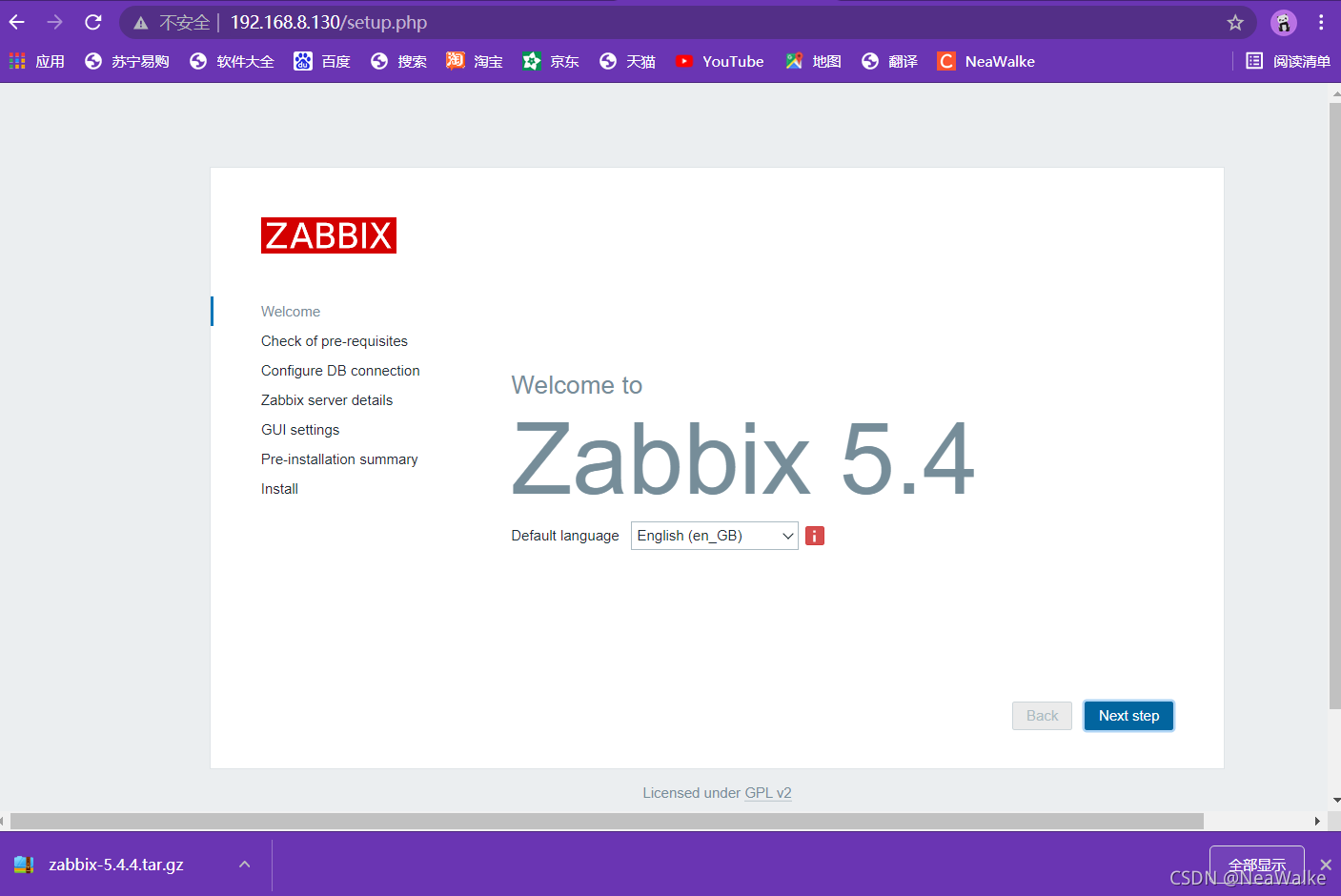
Task: Click the horizontal scrollbar right arrow
Action: pos(1317,822)
